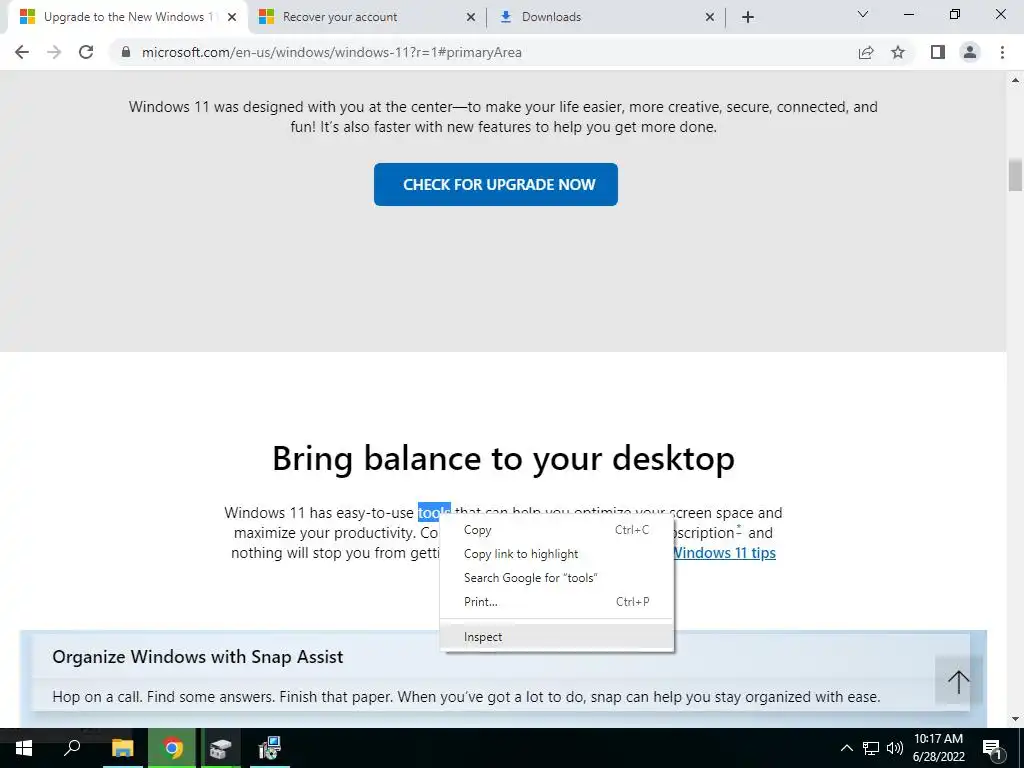Click the forward navigation arrow
Screen dimensions: 1024x768
54,52
